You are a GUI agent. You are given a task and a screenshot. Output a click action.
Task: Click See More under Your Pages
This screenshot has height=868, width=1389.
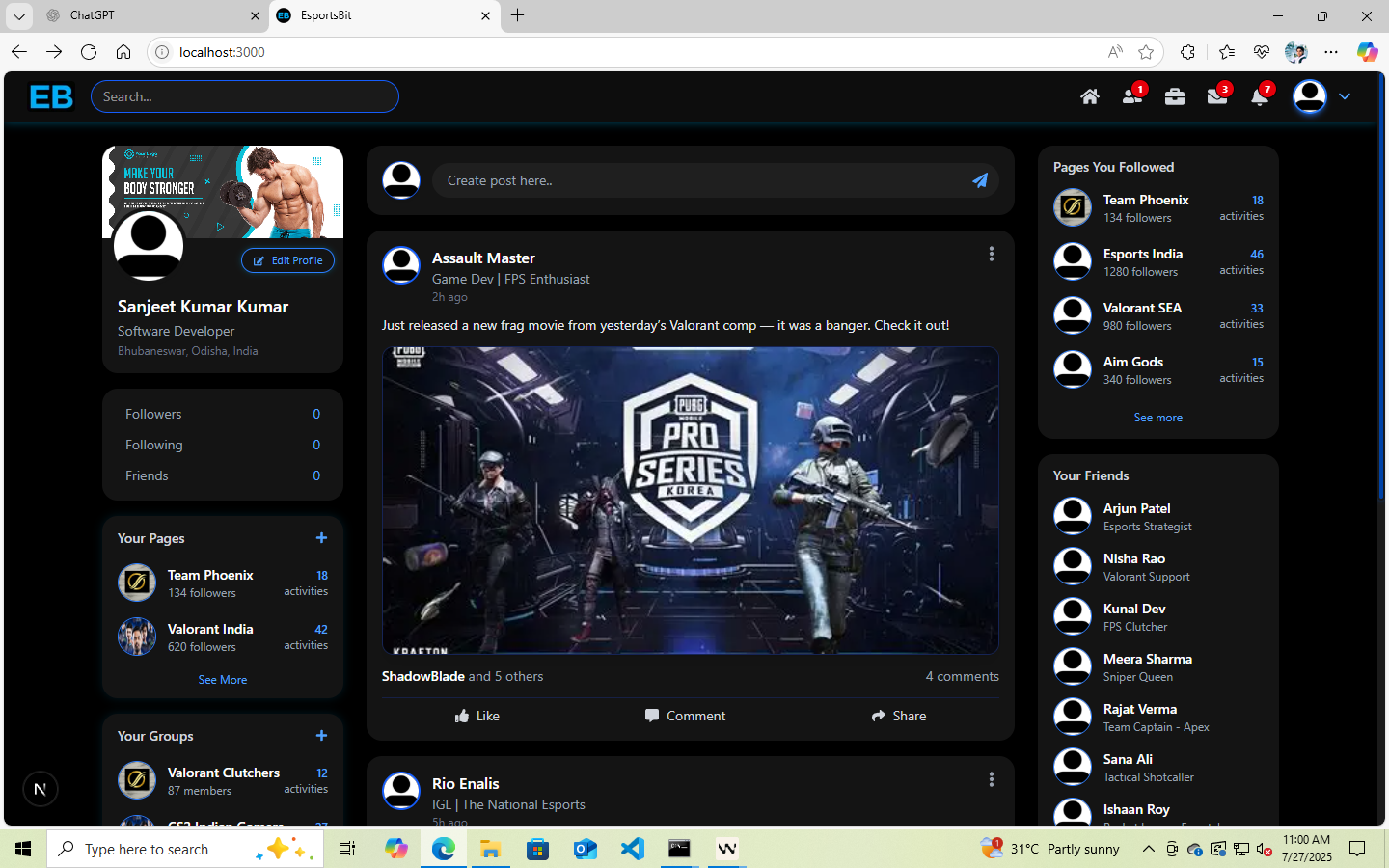click(223, 680)
